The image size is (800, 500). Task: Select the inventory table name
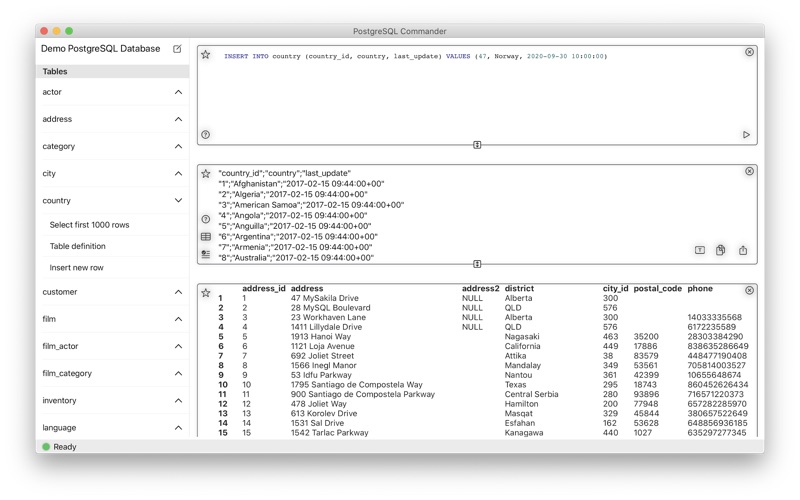(59, 401)
